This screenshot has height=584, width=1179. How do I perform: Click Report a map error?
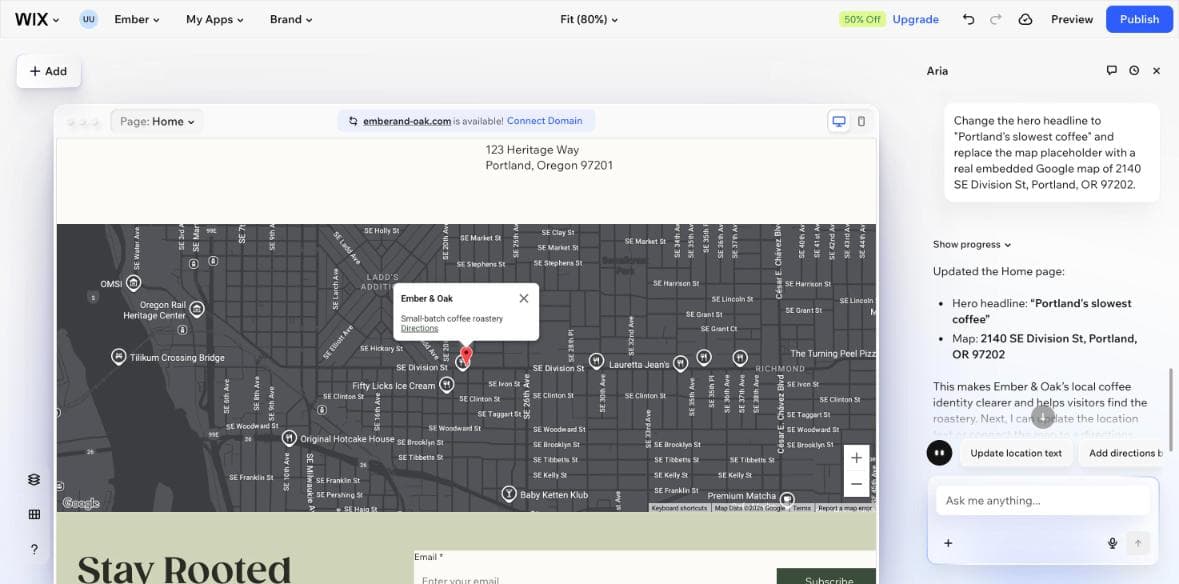click(x=845, y=508)
